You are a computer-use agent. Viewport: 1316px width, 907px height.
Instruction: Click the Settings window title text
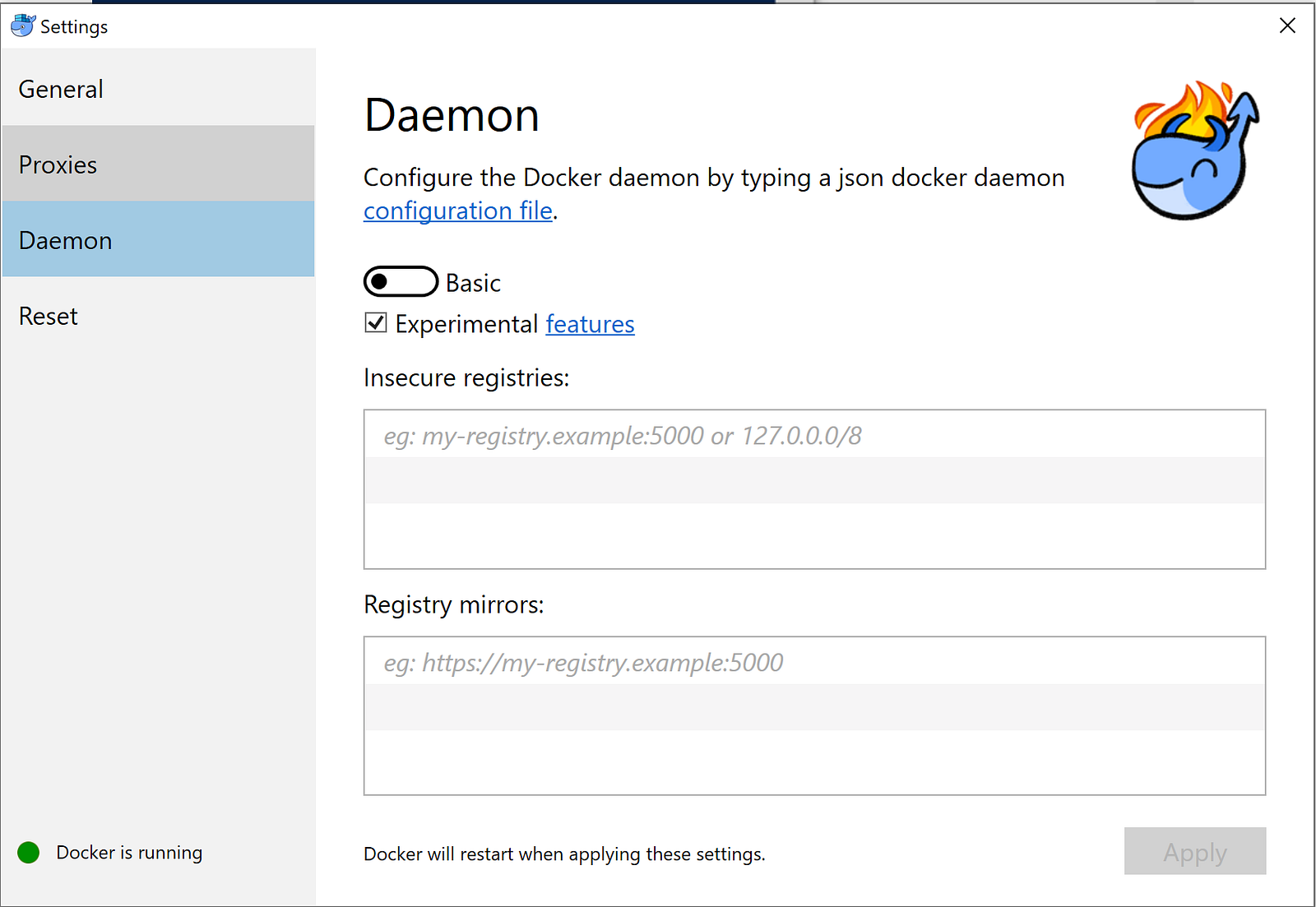74,27
